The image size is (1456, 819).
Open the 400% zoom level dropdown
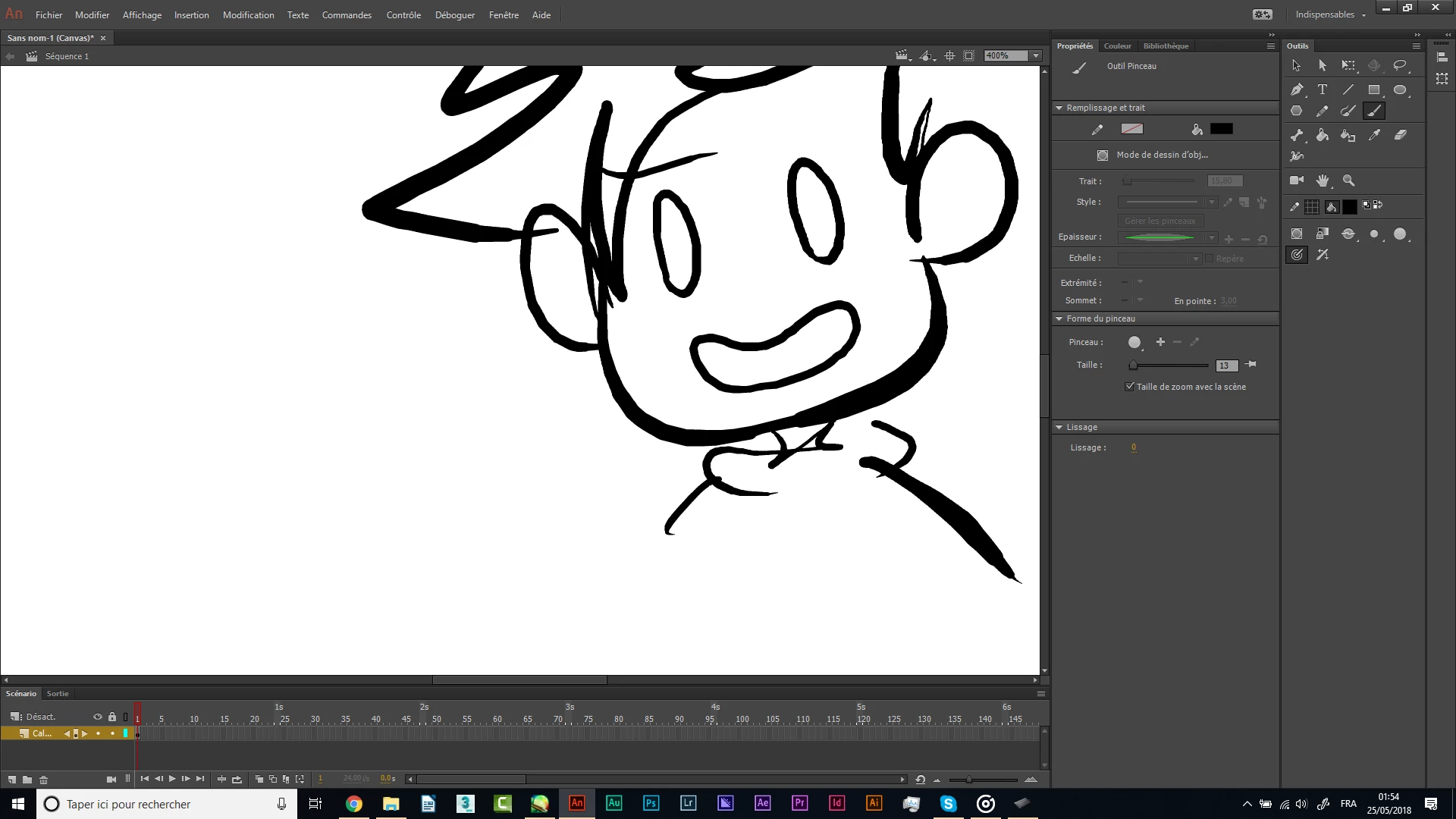pos(1036,56)
